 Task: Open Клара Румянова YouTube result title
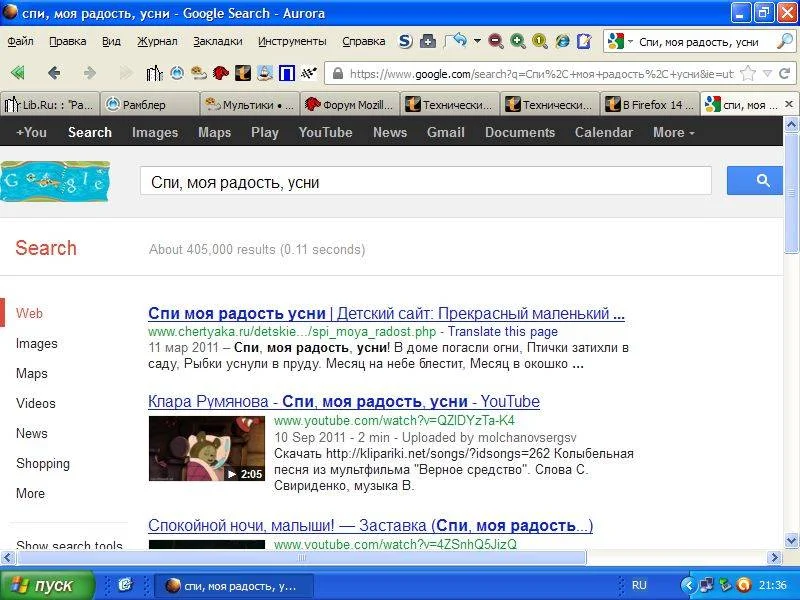point(344,402)
